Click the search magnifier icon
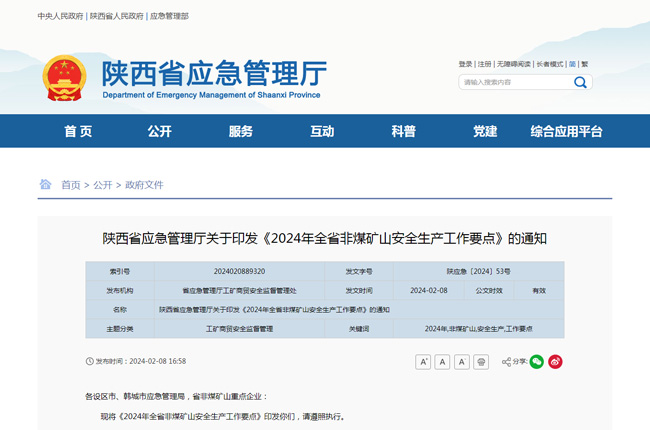The width and height of the screenshot is (650, 430). (x=580, y=82)
